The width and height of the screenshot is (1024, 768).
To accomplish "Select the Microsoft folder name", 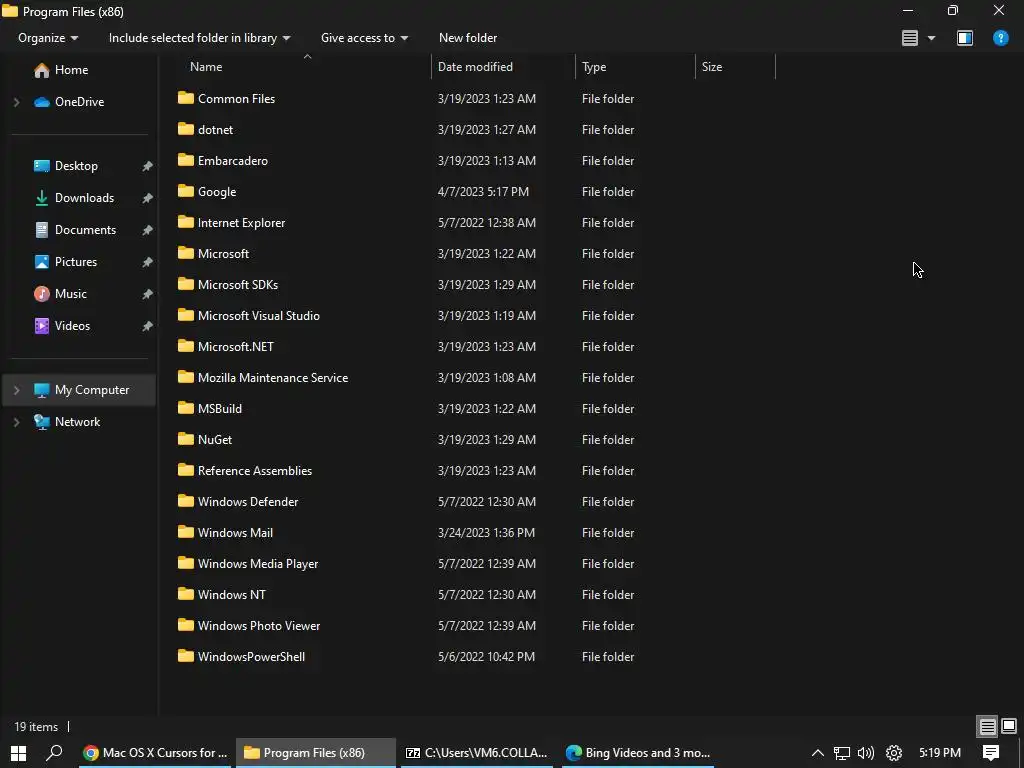I will point(223,253).
